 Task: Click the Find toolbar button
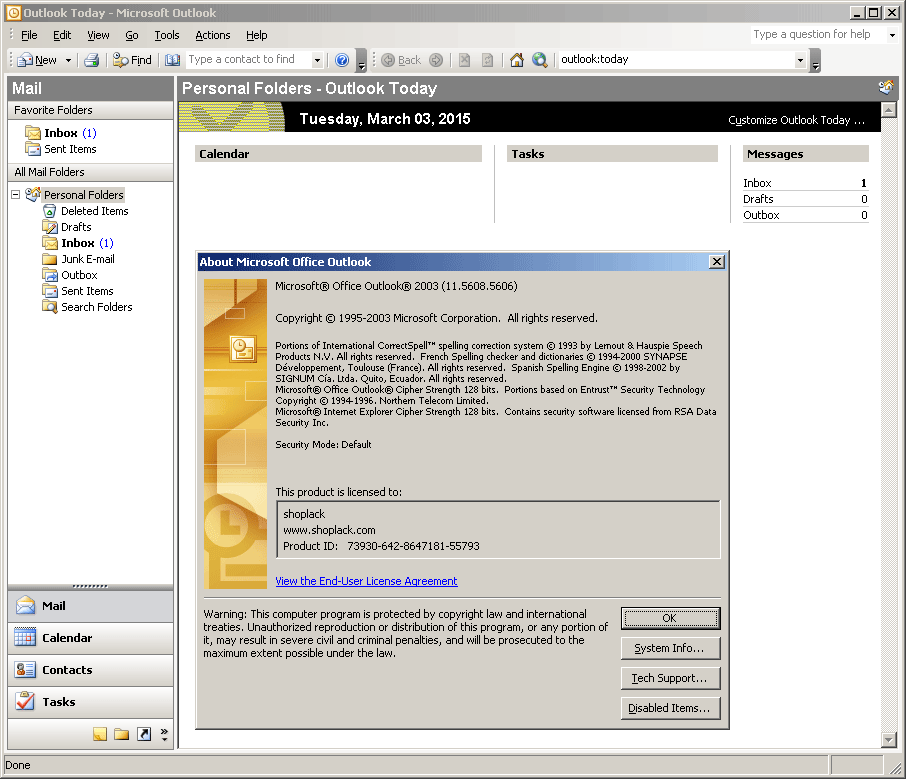coord(132,60)
